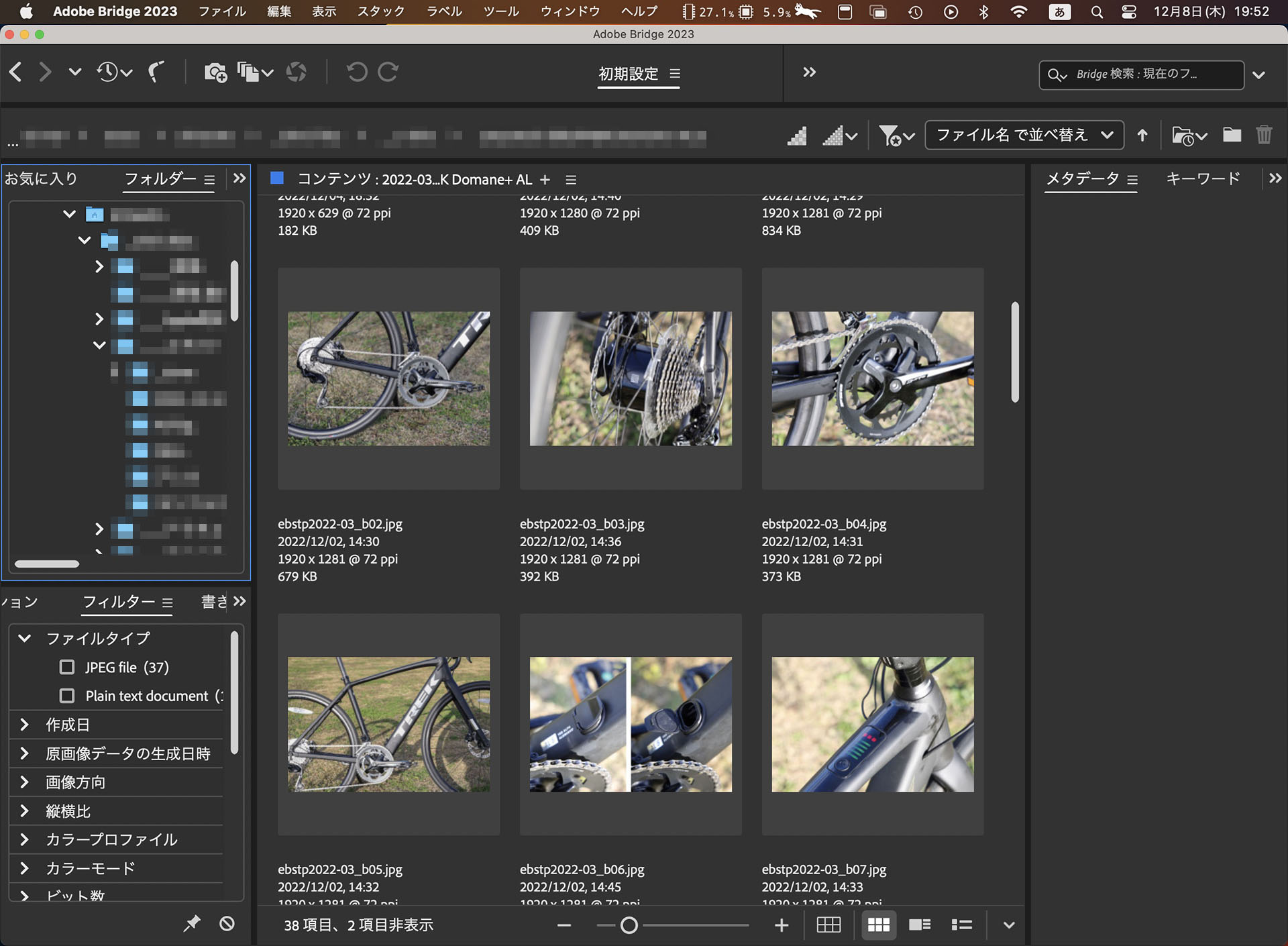Click the sort ascending arrow button
Screen dimensions: 1288x946
(1142, 135)
